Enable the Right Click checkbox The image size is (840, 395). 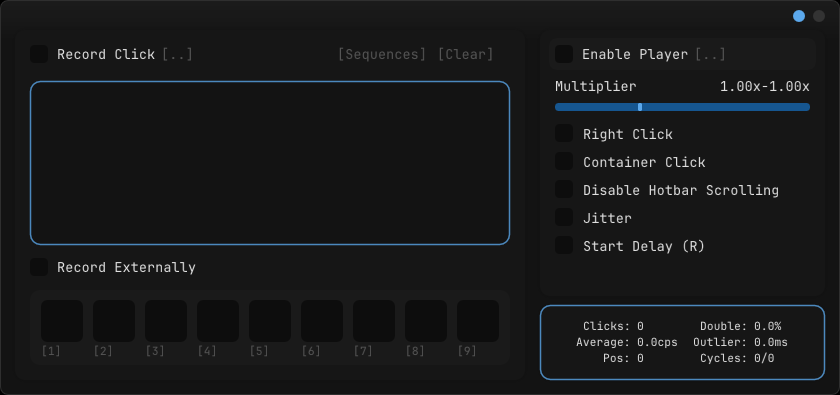tap(564, 133)
